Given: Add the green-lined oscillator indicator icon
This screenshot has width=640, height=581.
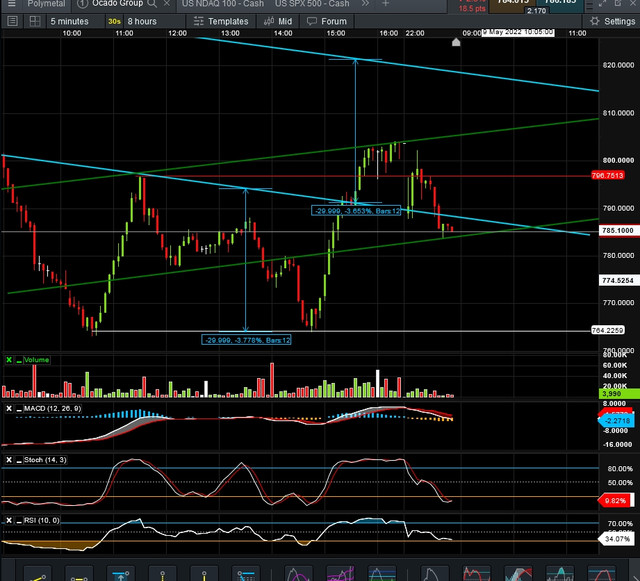Looking at the screenshot, I should tap(382, 573).
